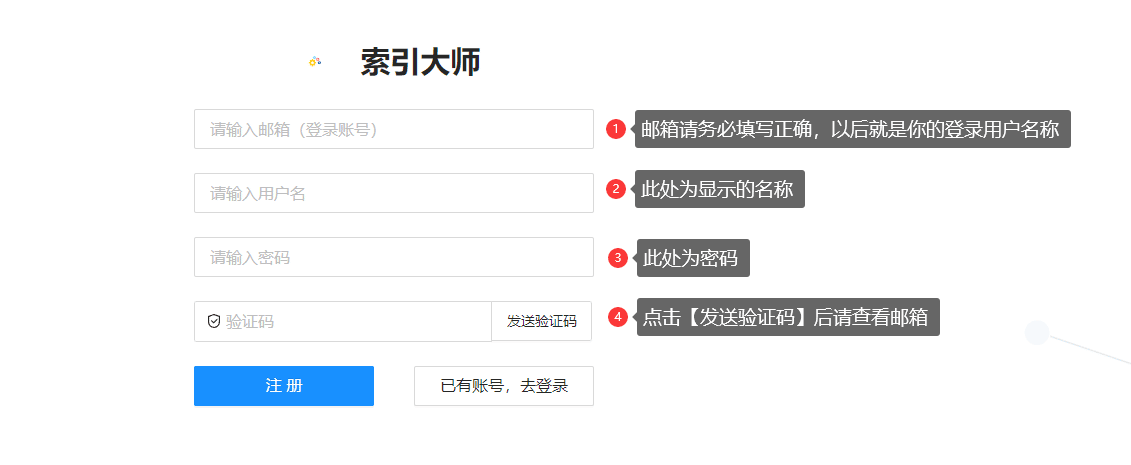Click the 发送验证码 button
This screenshot has width=1131, height=465.
(542, 321)
